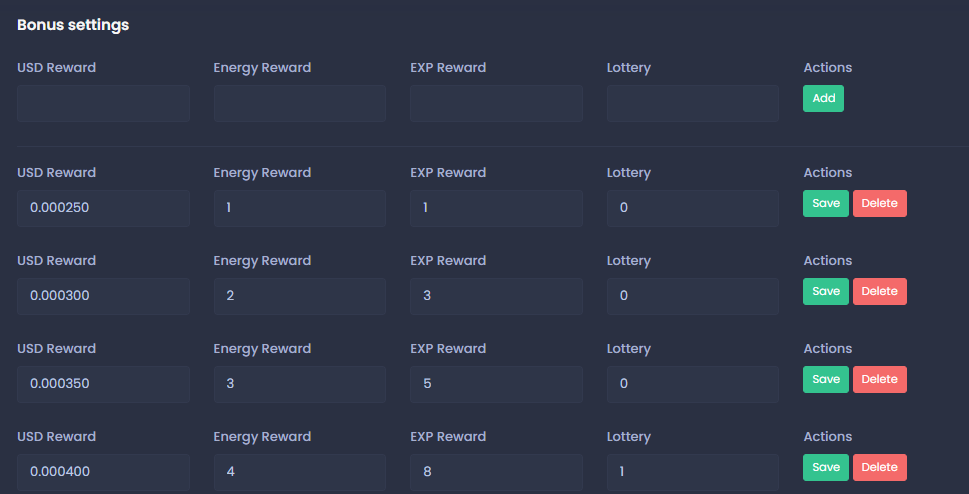Save the 0.000350 USD reward row
Screen dimensions: 969x494
pos(826,379)
